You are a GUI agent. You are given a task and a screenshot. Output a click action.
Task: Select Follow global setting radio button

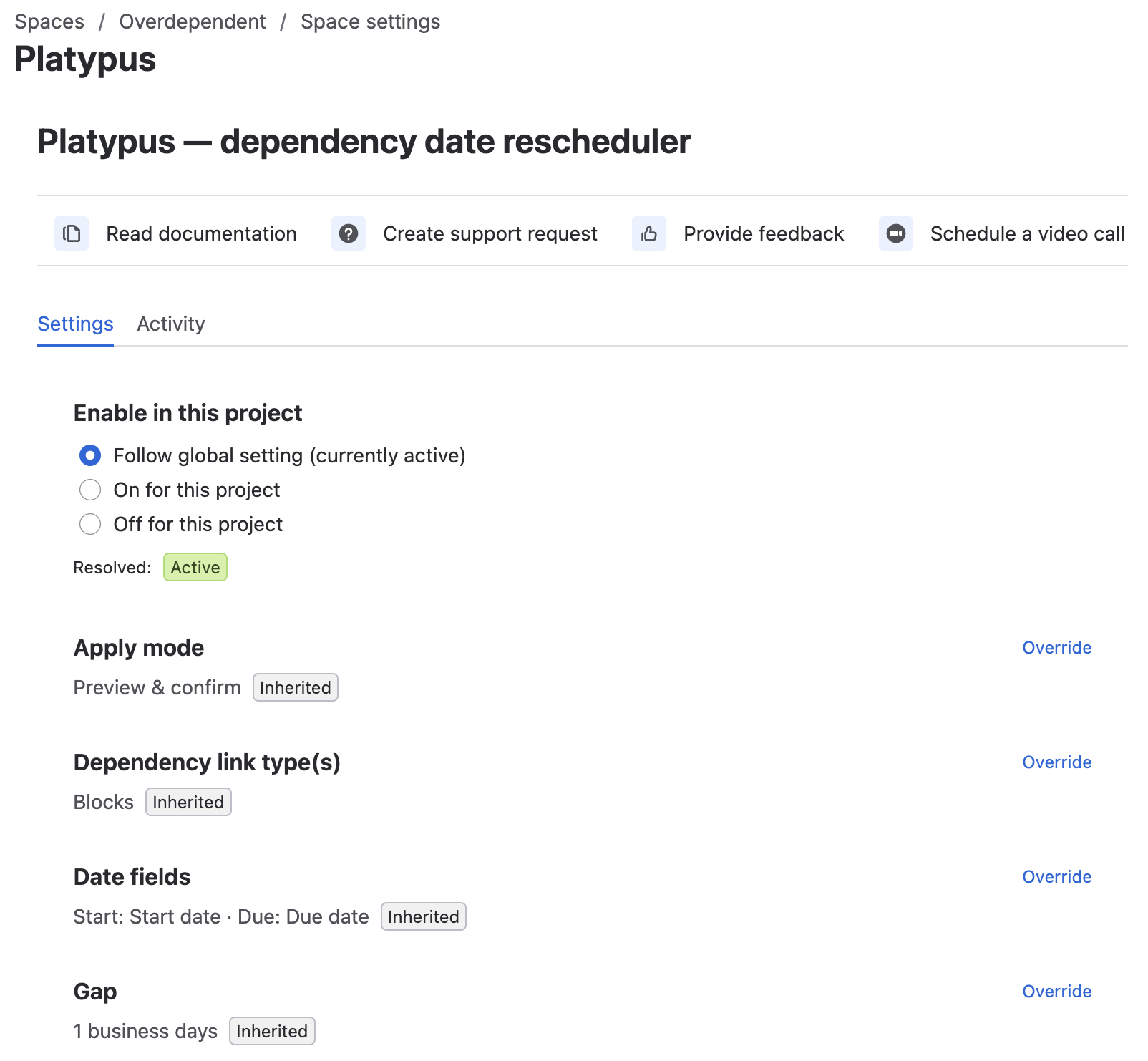pos(90,455)
